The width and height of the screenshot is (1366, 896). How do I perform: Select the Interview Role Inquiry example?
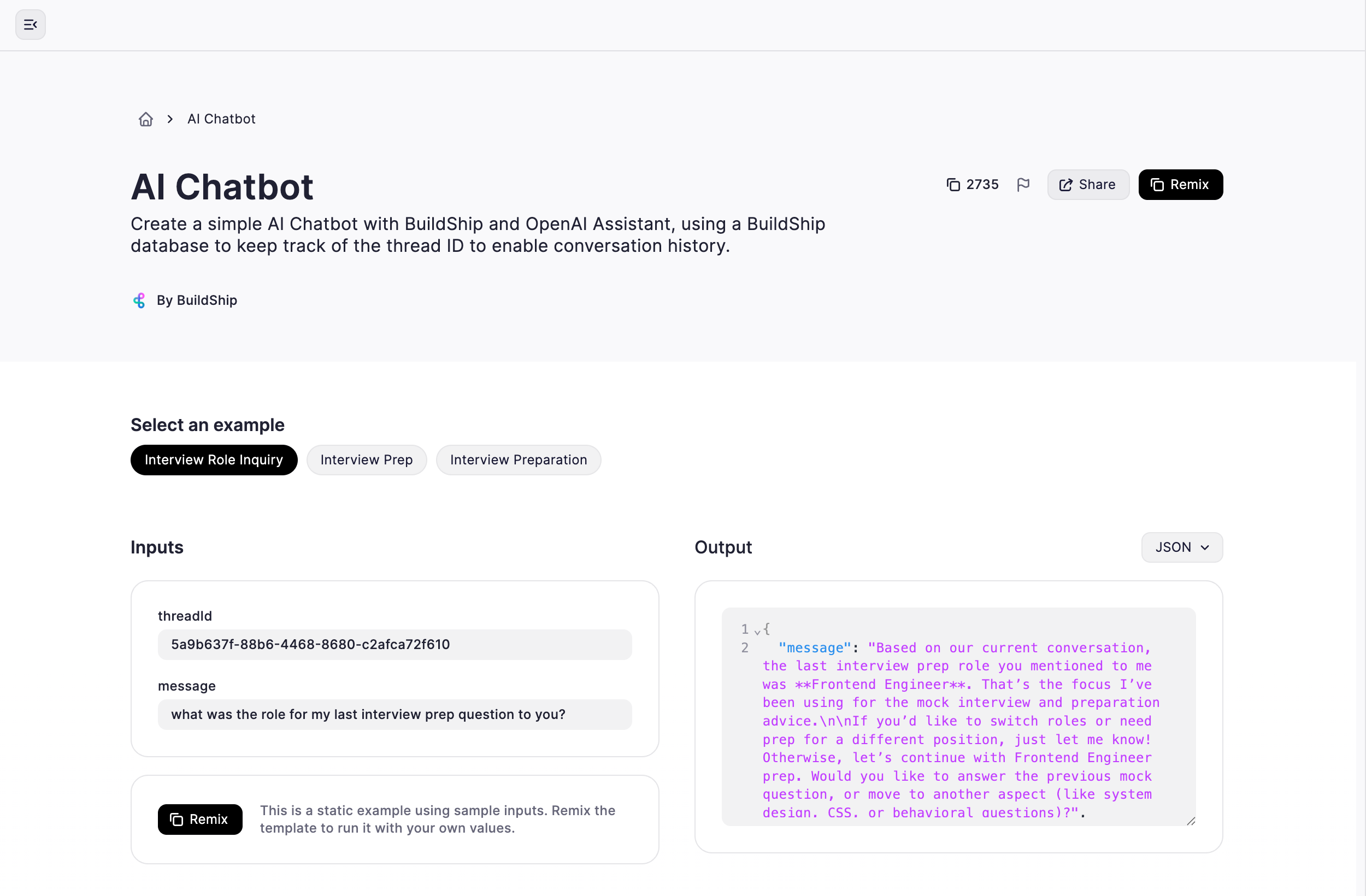point(214,460)
